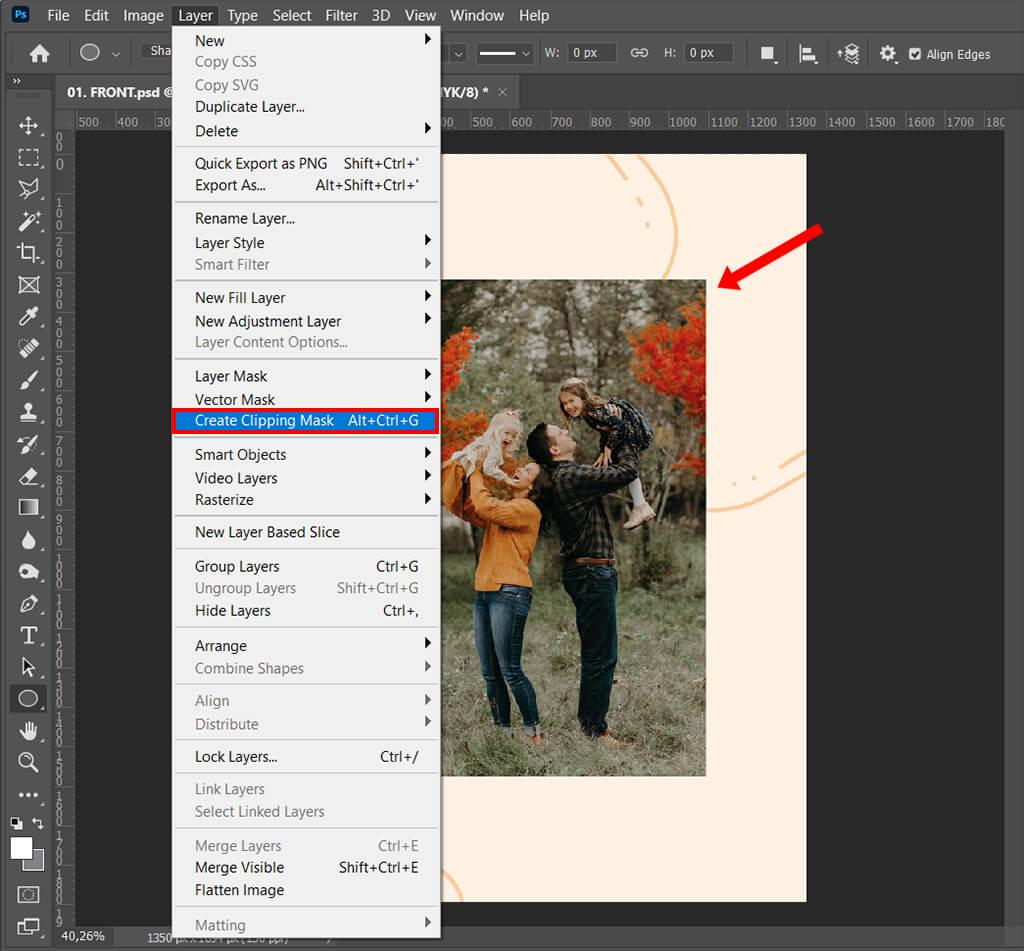Choose the Hand tool
The width and height of the screenshot is (1024, 951).
pos(28,731)
